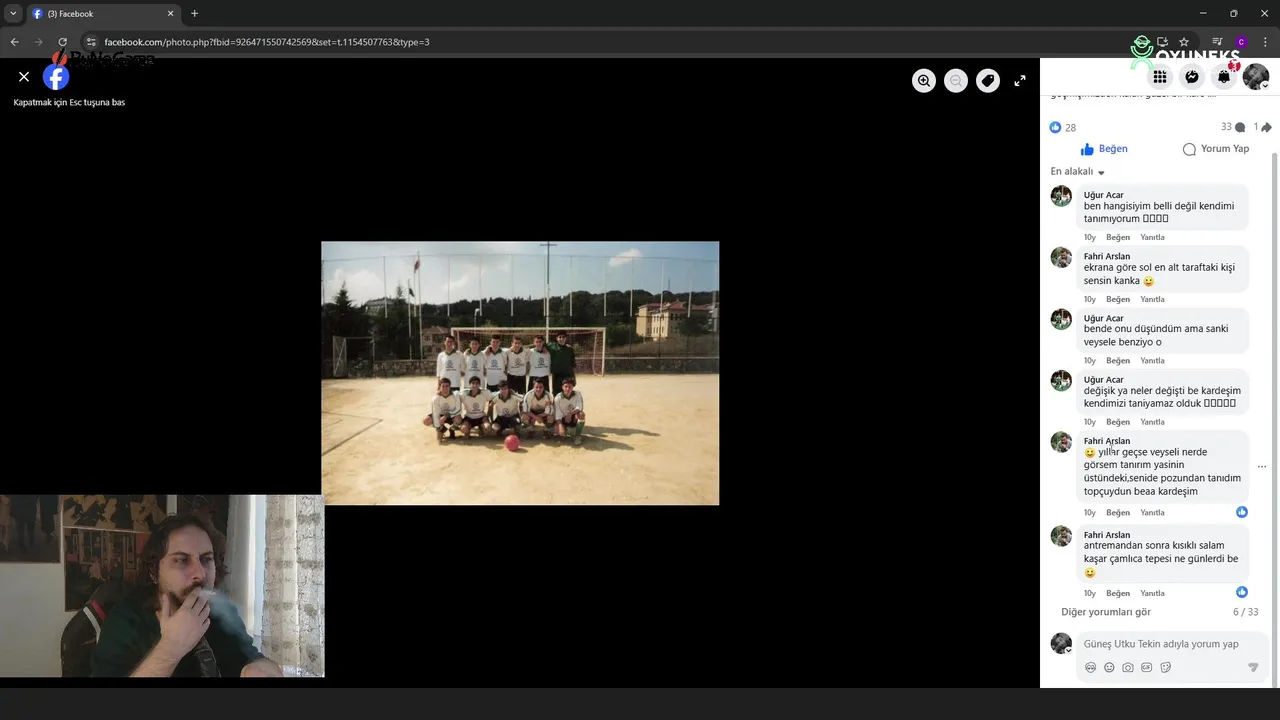Open the Chrome profile avatar
Screen dimensions: 1280x720
1241,42
